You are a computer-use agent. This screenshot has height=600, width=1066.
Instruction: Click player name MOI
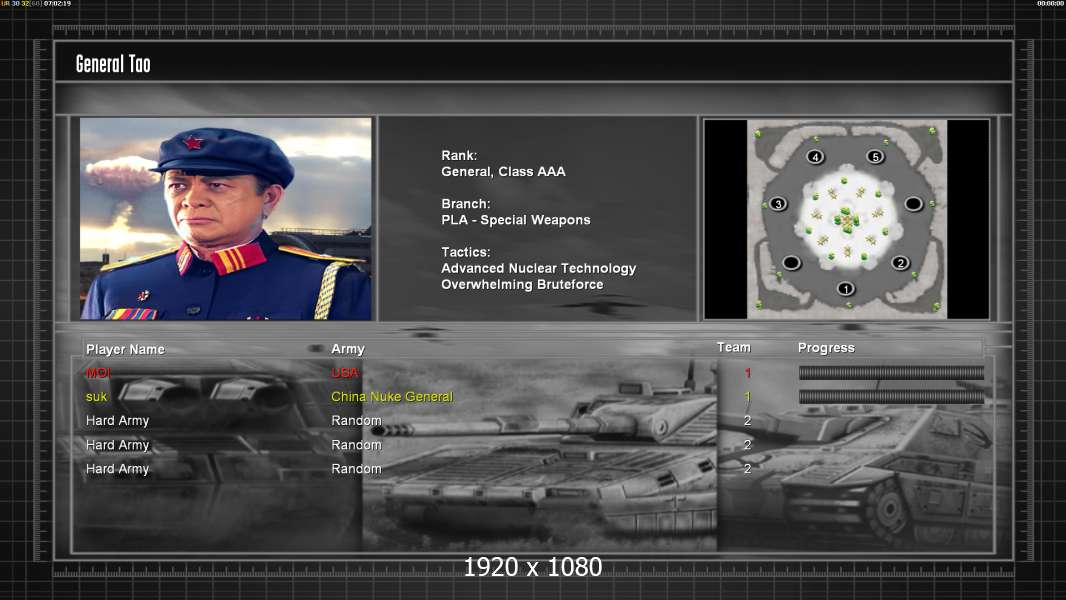(99, 373)
